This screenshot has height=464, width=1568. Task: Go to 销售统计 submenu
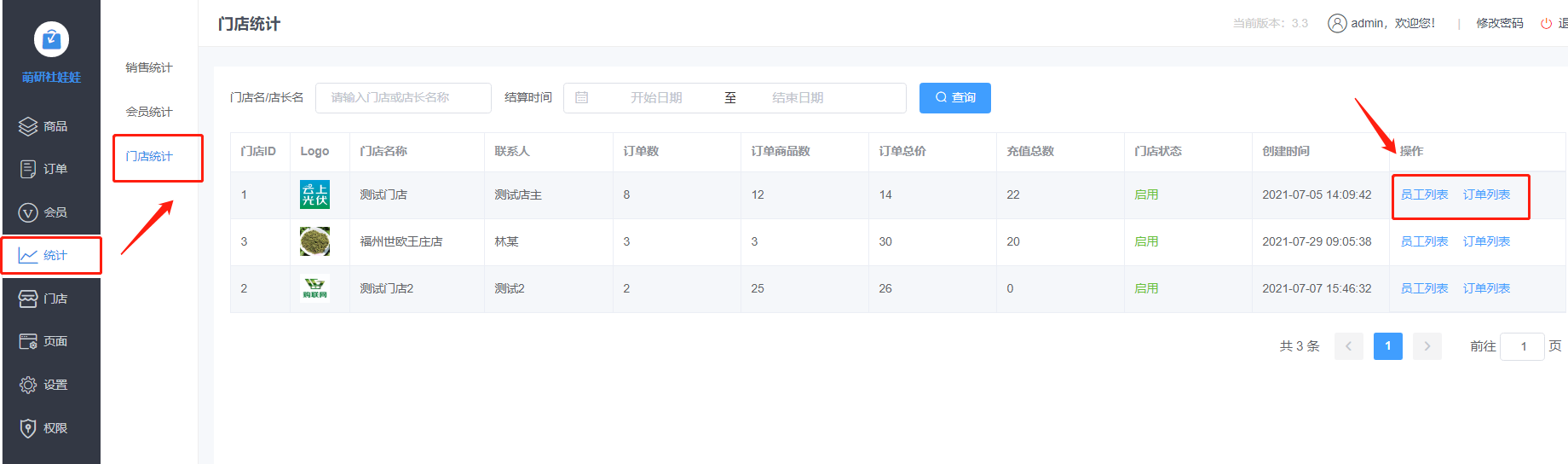click(x=149, y=67)
